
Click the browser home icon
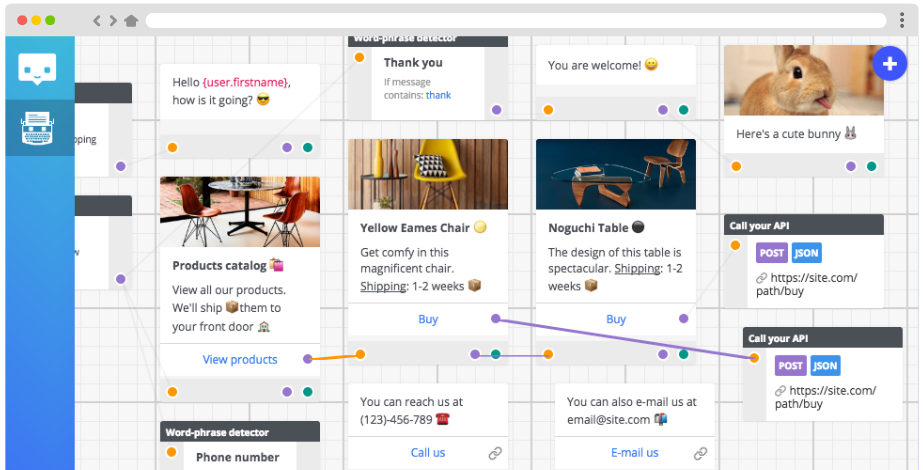tap(131, 21)
